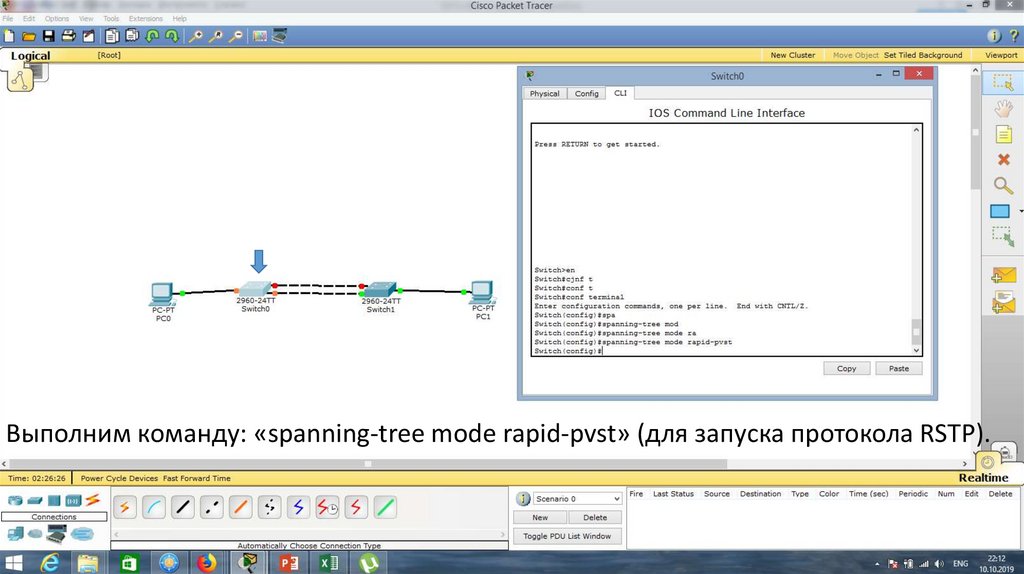The image size is (1024, 574).
Task: Expand the drawing shape tool dropdown arrow
Action: click(1020, 212)
